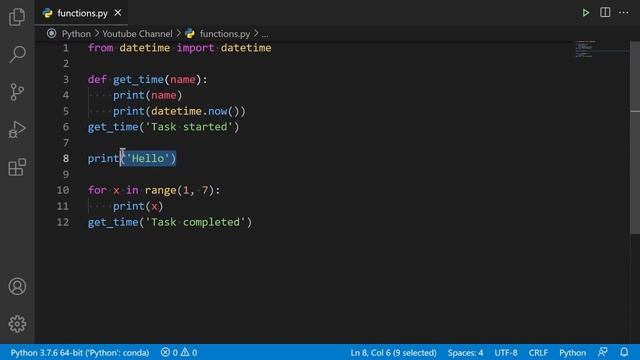
Task: Click line number 10 in the gutter
Action: (63, 190)
